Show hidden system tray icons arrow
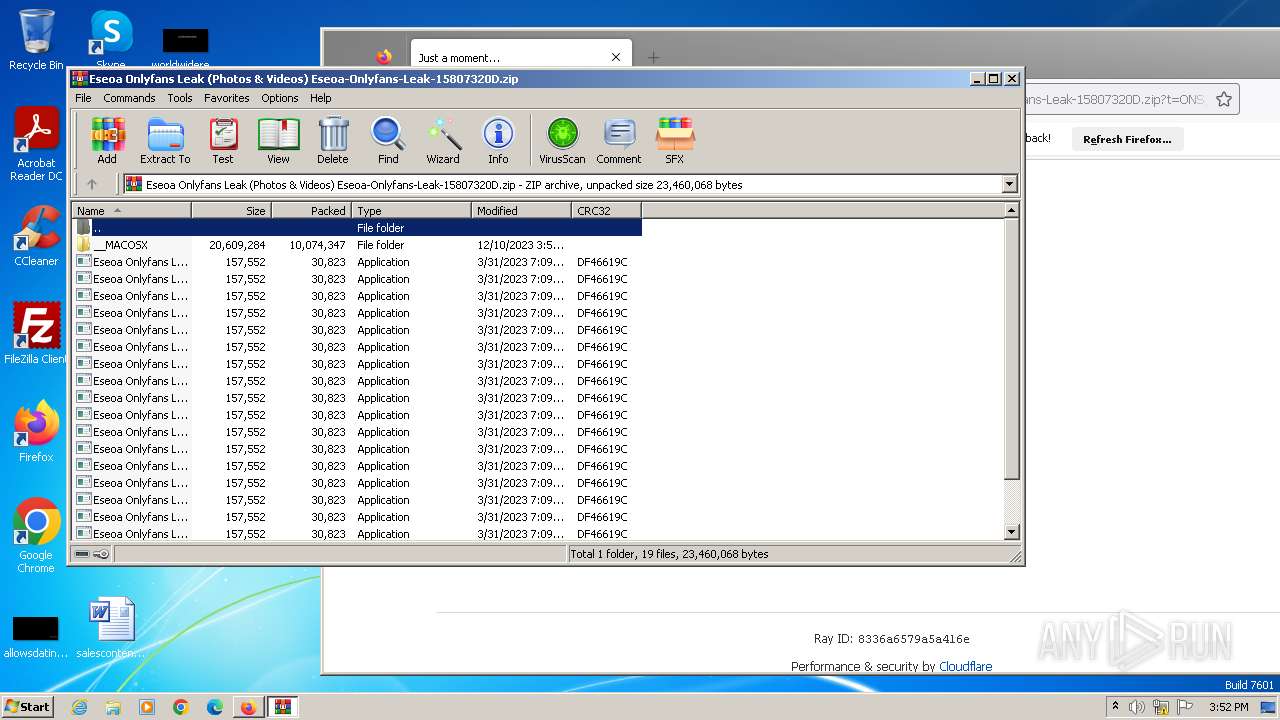This screenshot has height=720, width=1280. click(1115, 707)
